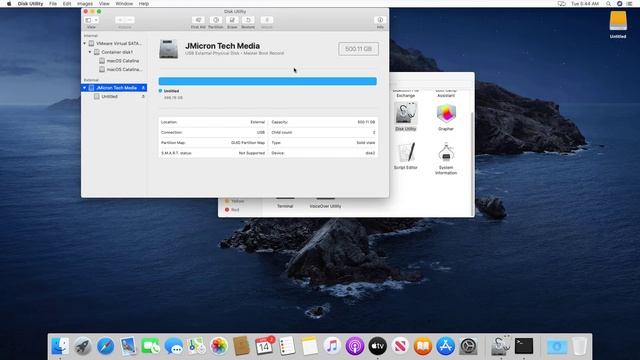640x360 pixels.
Task: Open the Images menu
Action: tap(85, 4)
